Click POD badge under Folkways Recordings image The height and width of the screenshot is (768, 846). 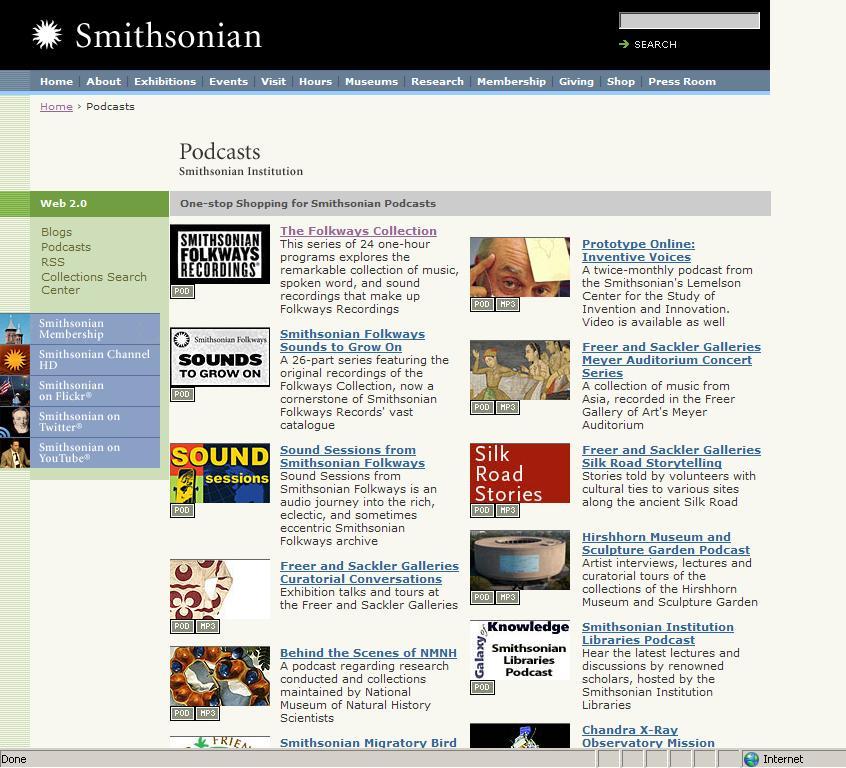click(182, 292)
